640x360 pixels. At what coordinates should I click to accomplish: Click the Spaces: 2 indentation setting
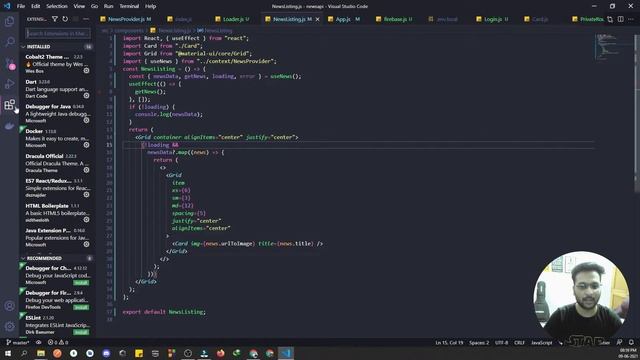tap(479, 342)
